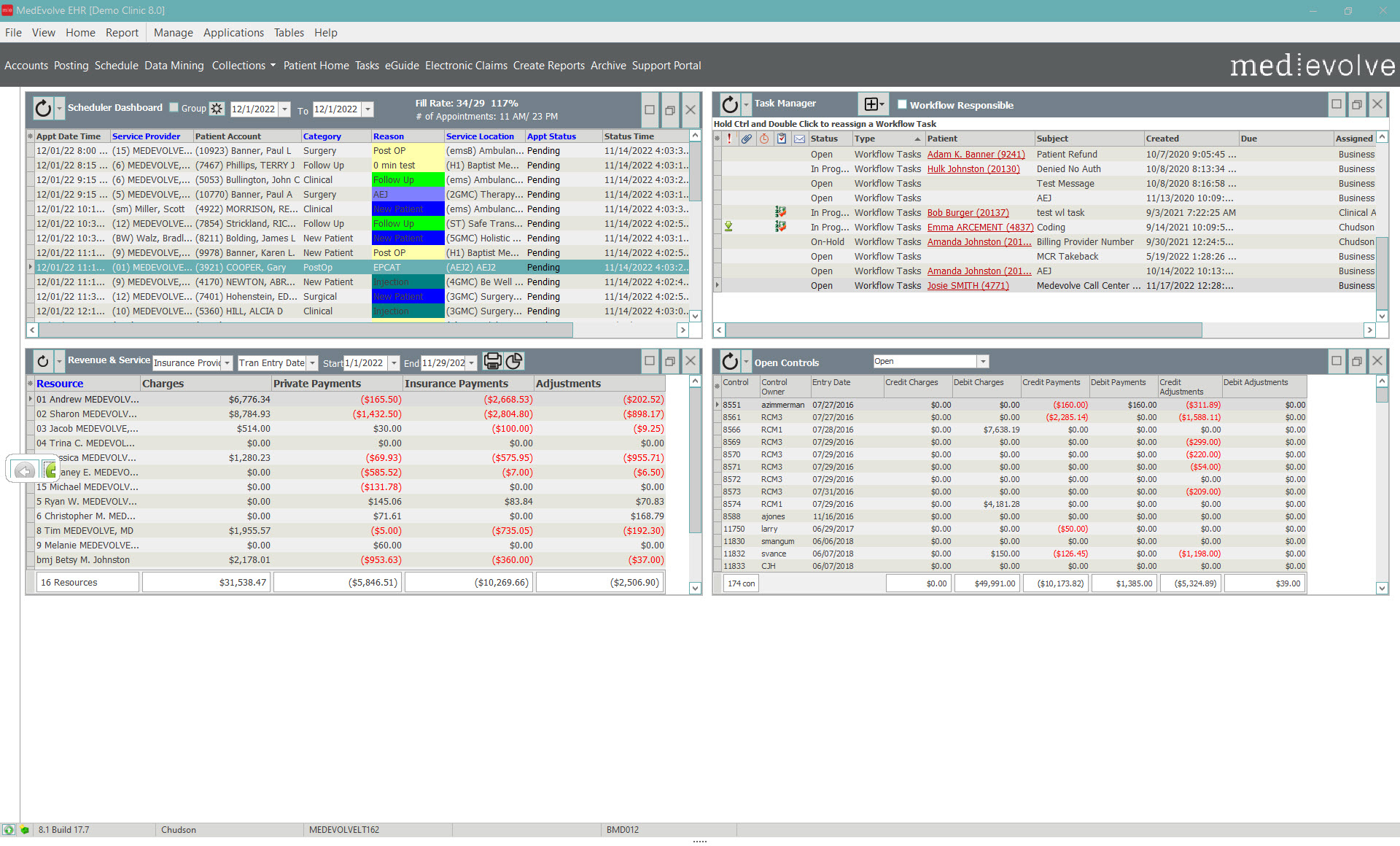Click the Electronic Claims toolbar button
Viewport: 1400px width, 846px height.
pyautogui.click(x=466, y=66)
